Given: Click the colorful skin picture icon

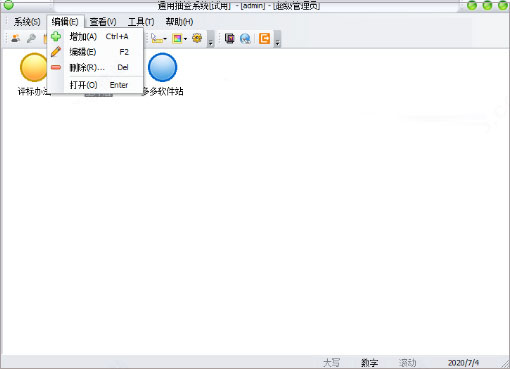Looking at the screenshot, I should click(177, 39).
